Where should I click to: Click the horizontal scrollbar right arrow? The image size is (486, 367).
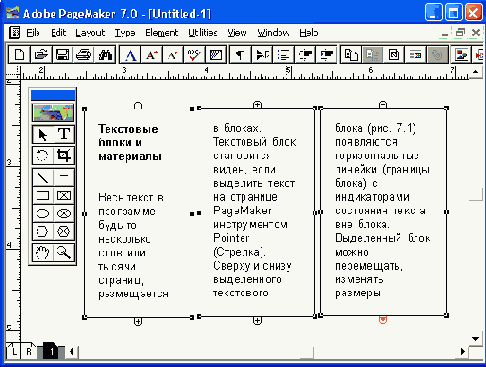click(463, 351)
